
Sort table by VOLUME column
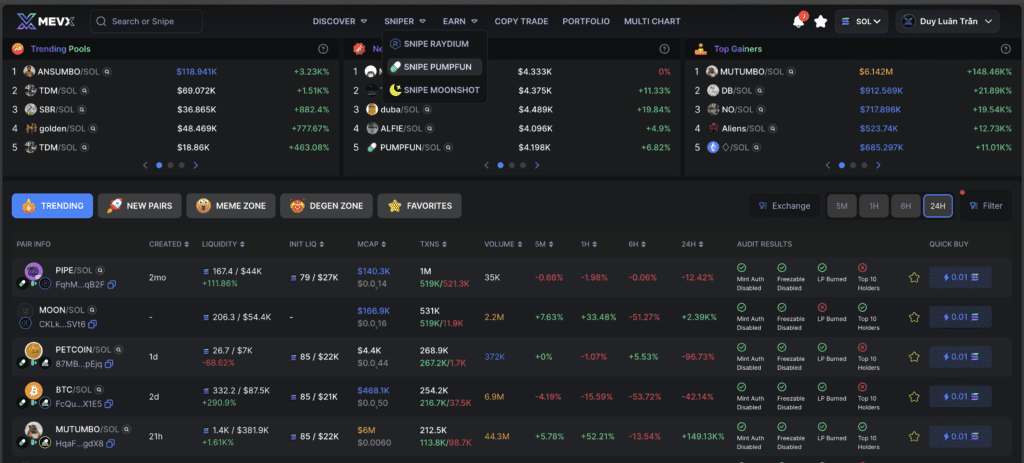pyautogui.click(x=503, y=244)
